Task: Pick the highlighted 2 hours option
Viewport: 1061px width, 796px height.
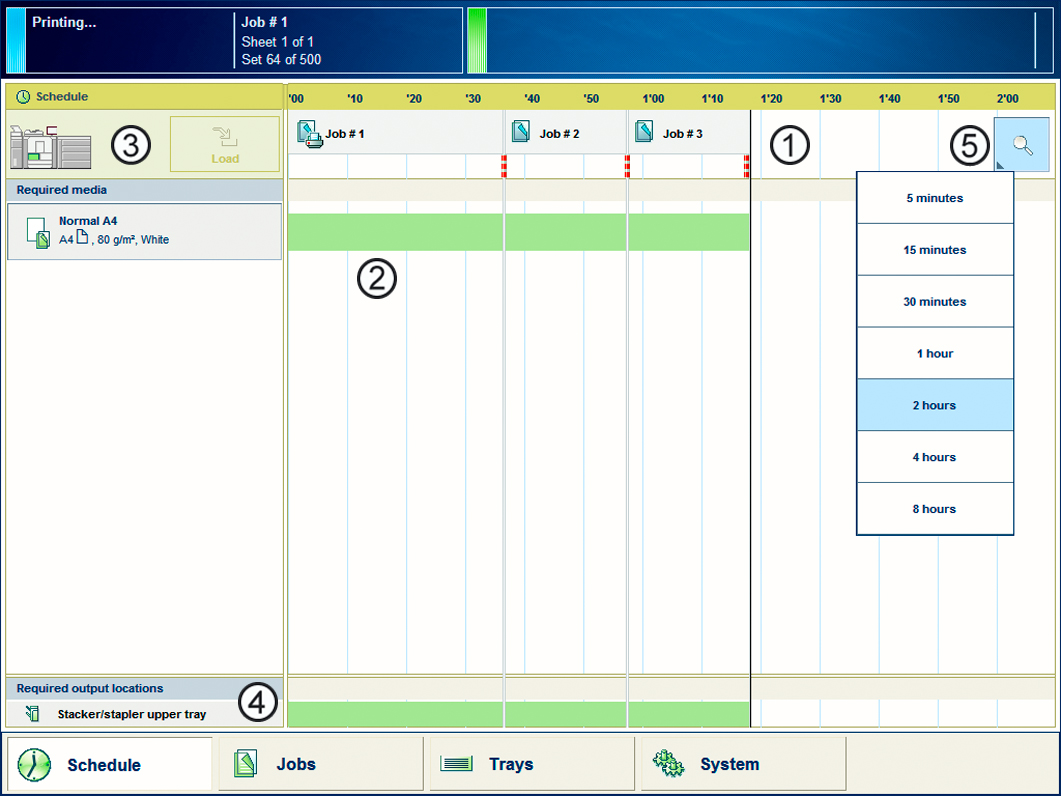Action: [x=935, y=405]
